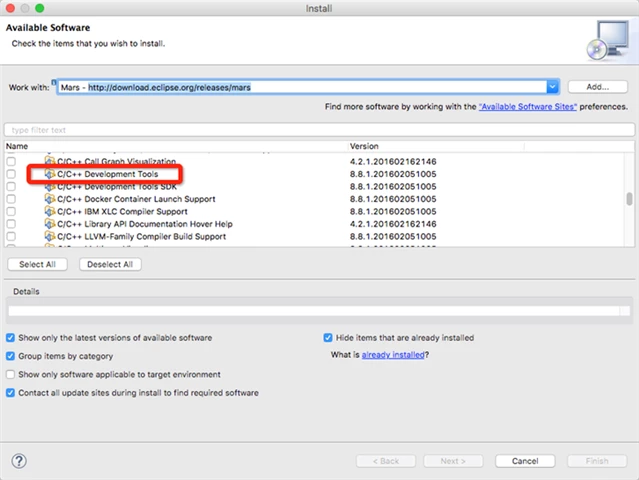
Task: Click the C/C++ Library API Documentation Hover Help icon
Action: pos(50,224)
